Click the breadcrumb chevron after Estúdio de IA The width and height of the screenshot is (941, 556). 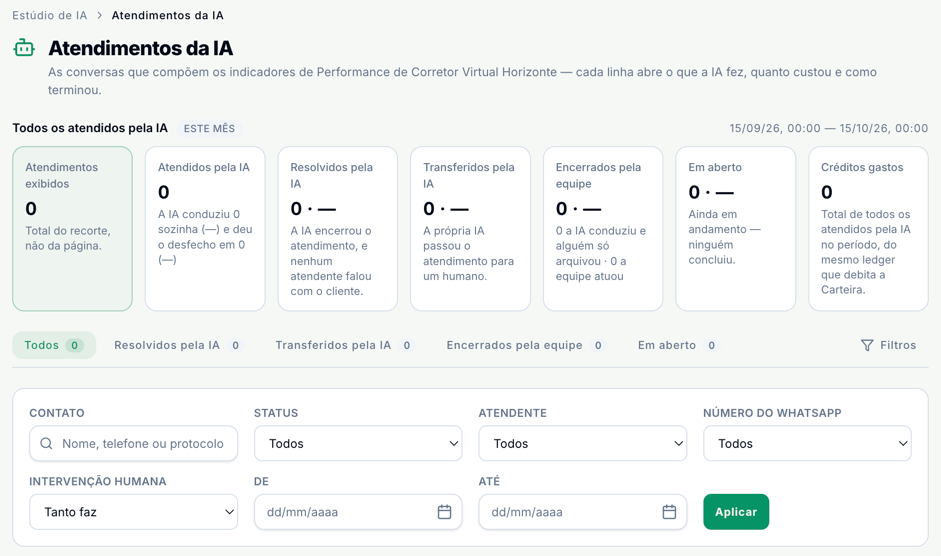pos(100,16)
